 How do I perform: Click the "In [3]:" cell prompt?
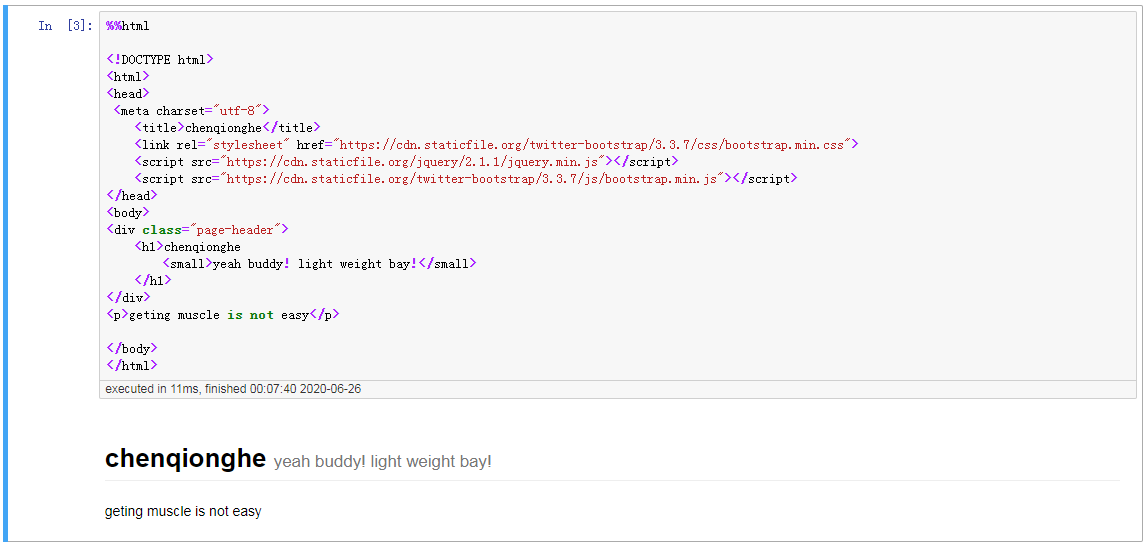[x=66, y=26]
